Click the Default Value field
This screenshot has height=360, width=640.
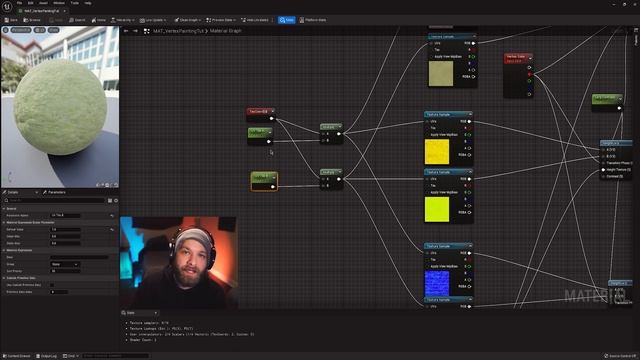coord(65,229)
